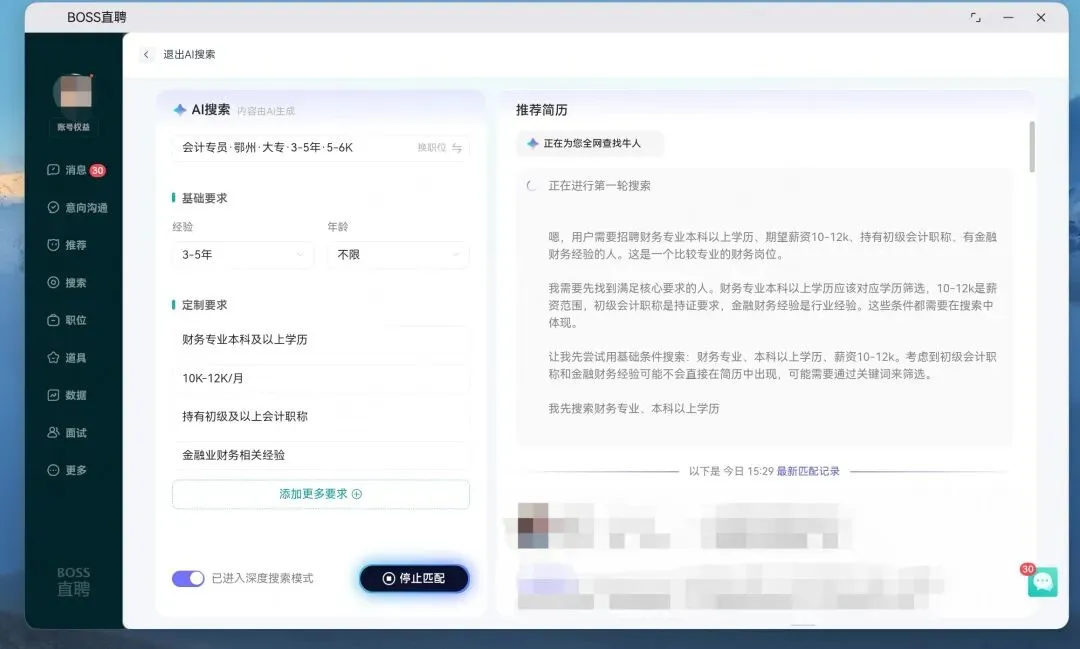Open 职位 in the sidebar
Screen dimensions: 1080x649
pyautogui.click(x=67, y=320)
